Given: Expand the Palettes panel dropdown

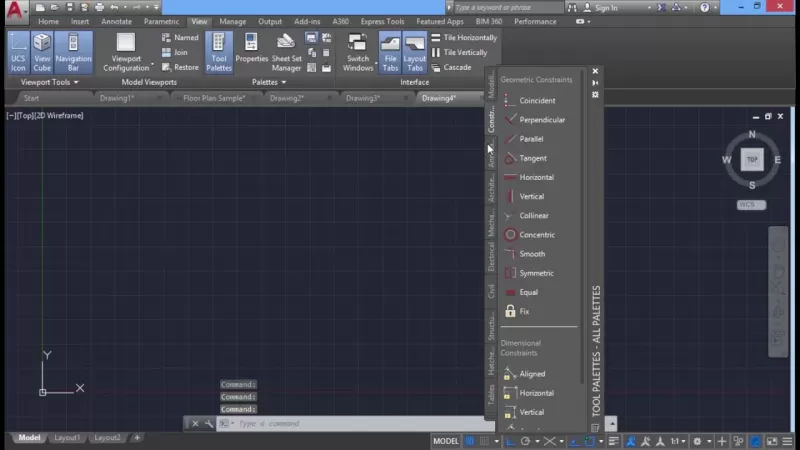Looking at the screenshot, I should pos(269,82).
